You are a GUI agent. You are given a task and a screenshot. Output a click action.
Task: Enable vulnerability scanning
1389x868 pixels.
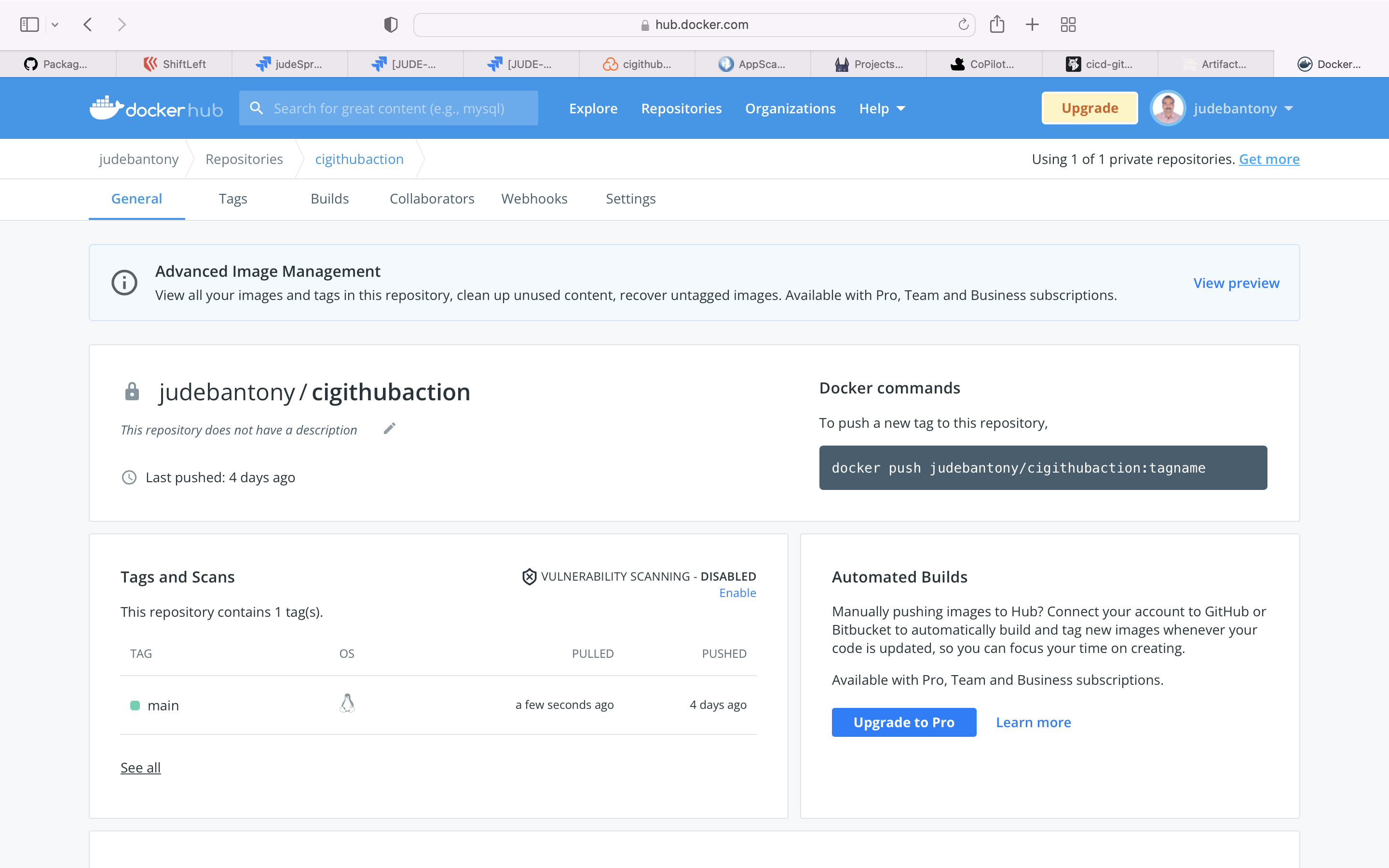[x=737, y=593]
